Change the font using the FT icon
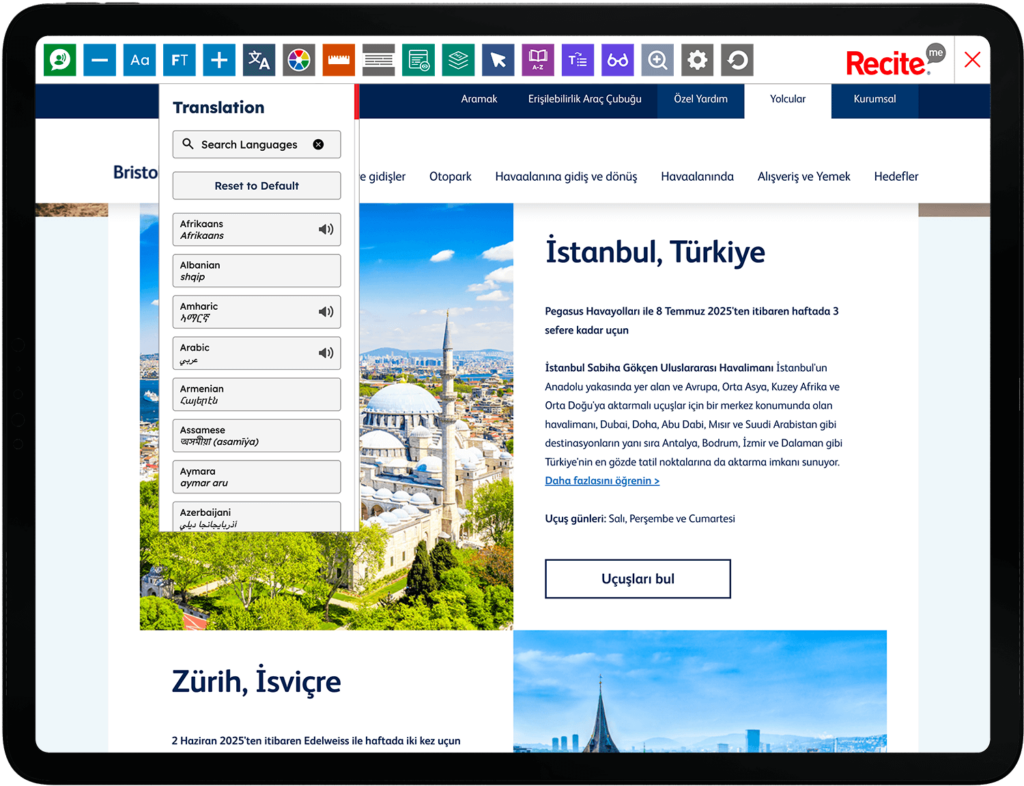1024x786 pixels. [x=179, y=59]
